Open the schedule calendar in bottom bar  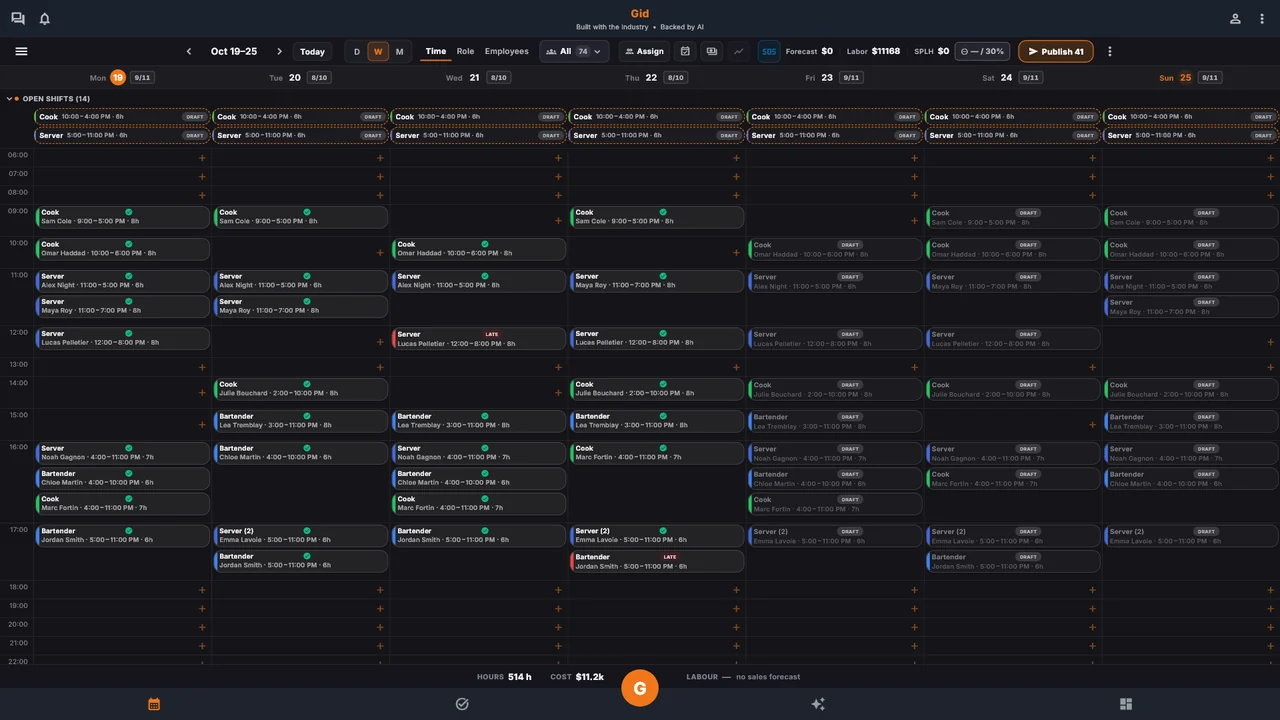coord(154,704)
